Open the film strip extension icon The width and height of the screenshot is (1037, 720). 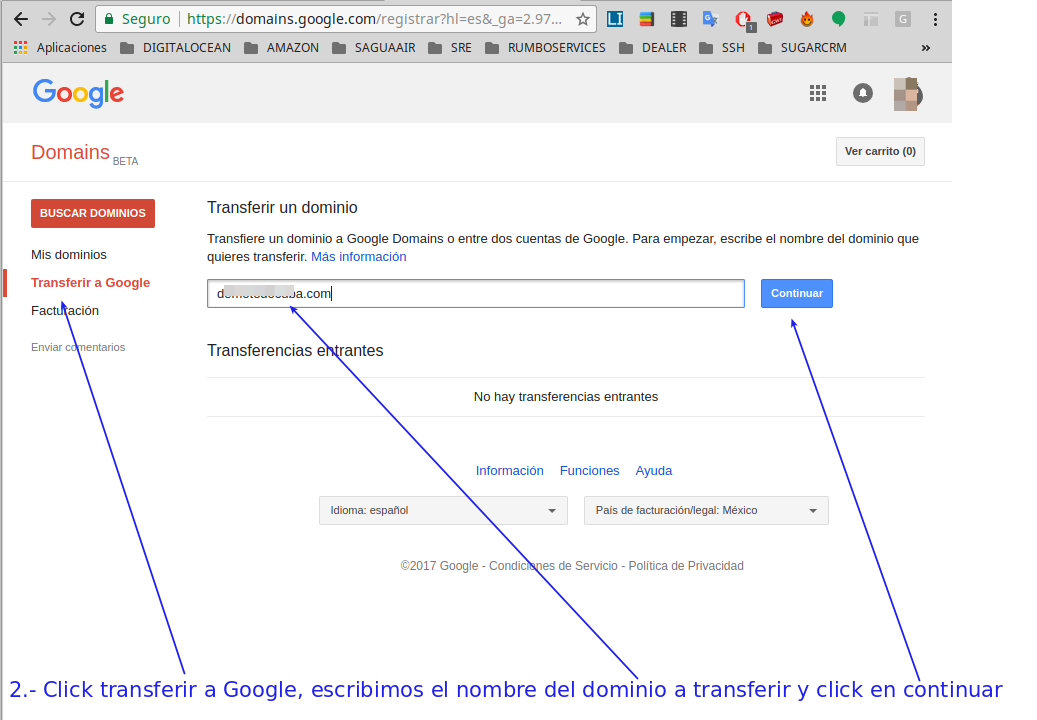pos(679,19)
